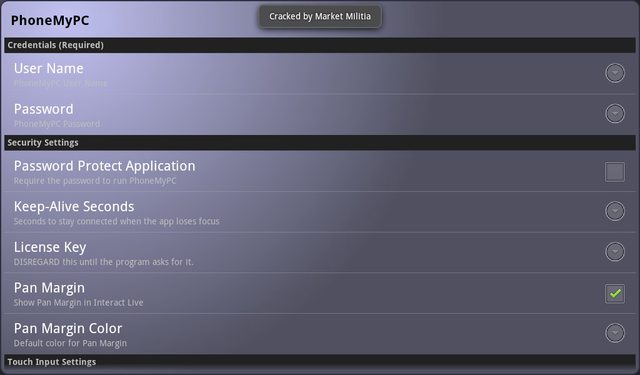Tap the License Key title
This screenshot has height=375, width=640.
[50, 247]
